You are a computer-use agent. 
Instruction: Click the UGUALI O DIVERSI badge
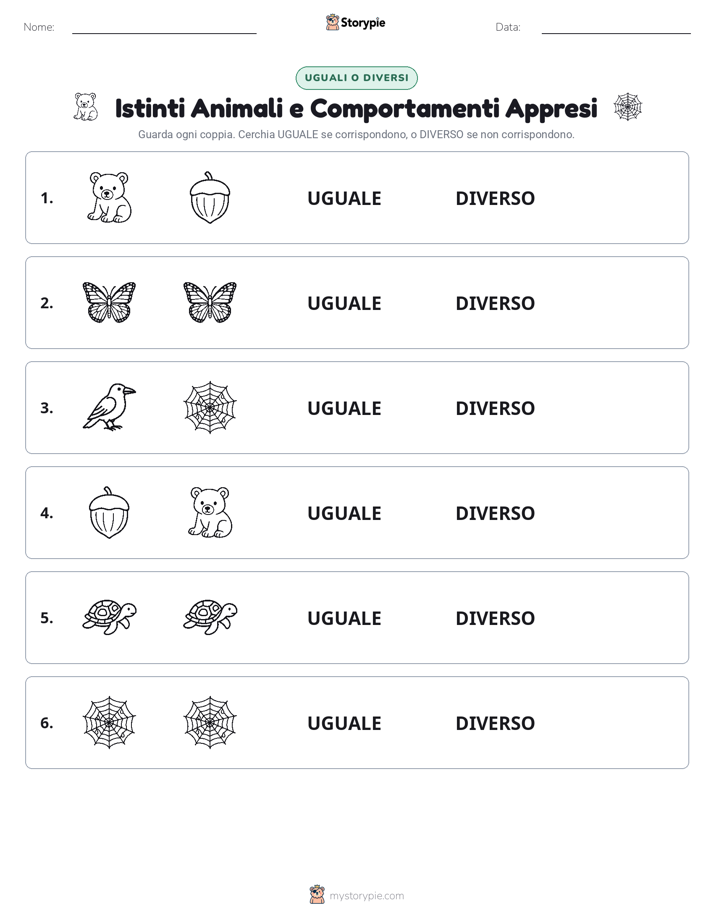coord(356,78)
